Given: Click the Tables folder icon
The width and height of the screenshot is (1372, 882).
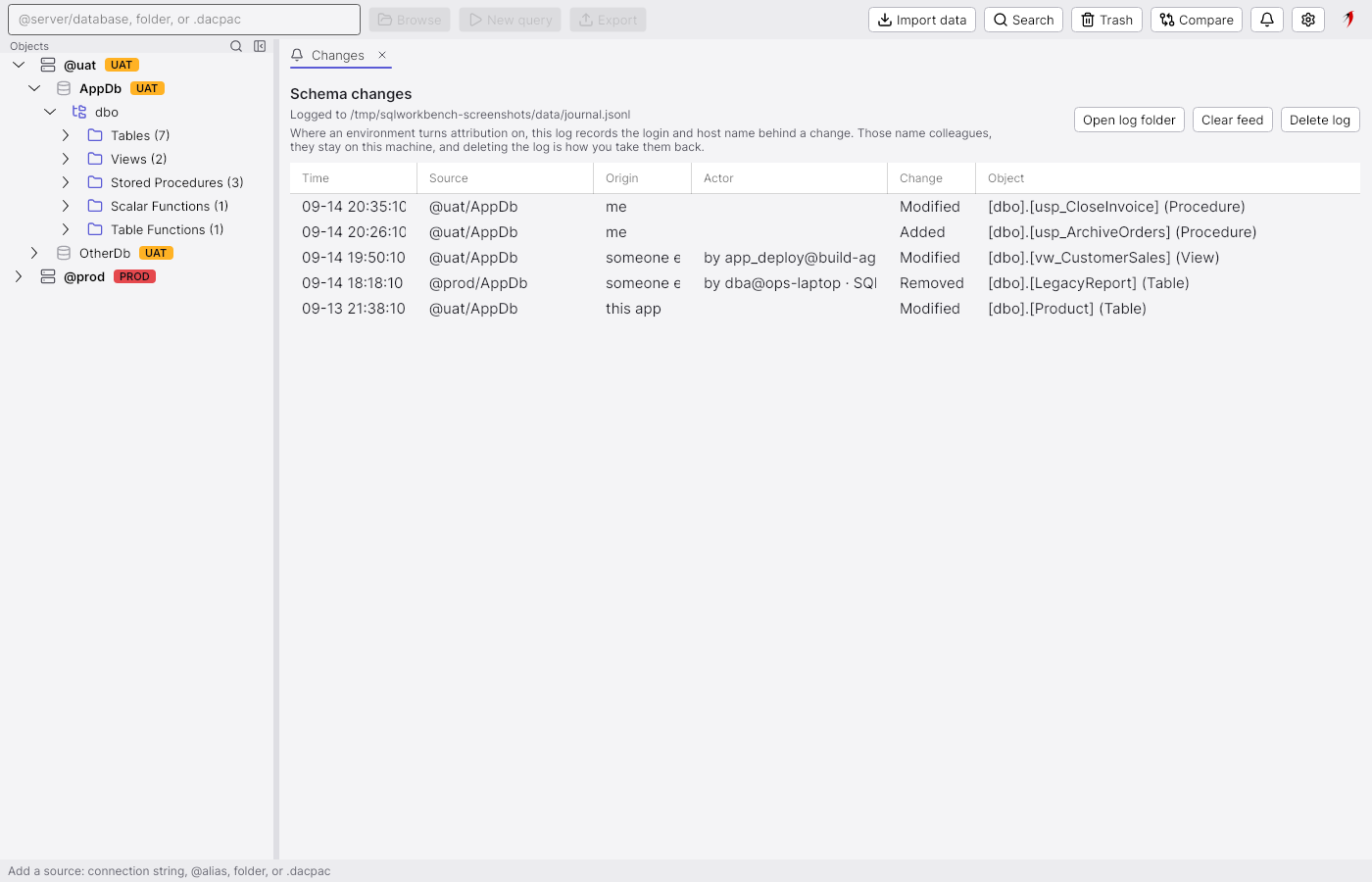Looking at the screenshot, I should pyautogui.click(x=95, y=135).
